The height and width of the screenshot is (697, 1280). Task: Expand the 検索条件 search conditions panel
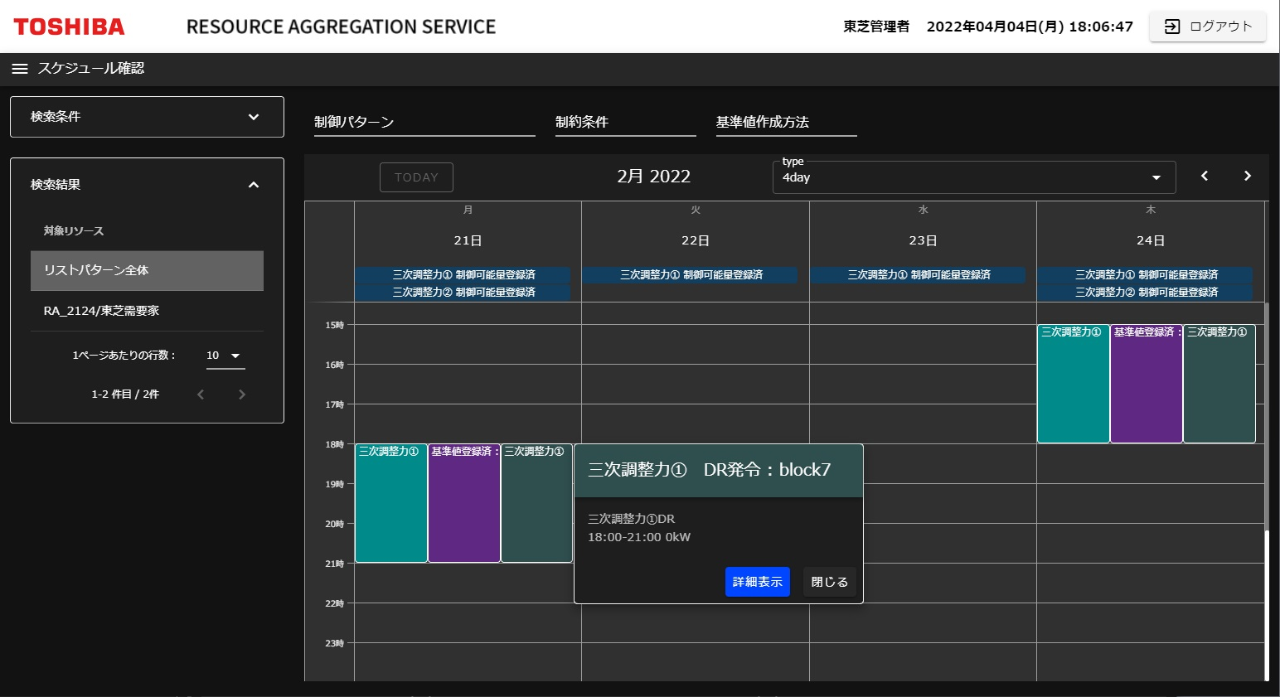(147, 117)
